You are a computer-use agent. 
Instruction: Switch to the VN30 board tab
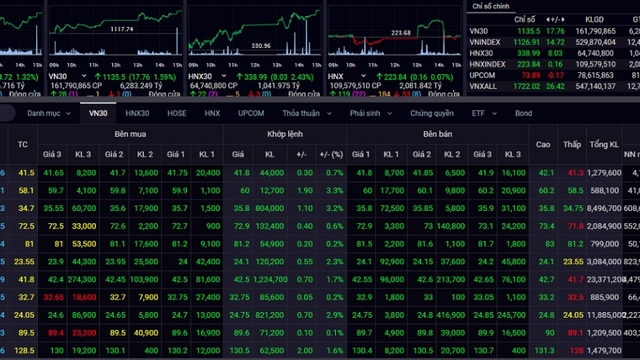point(98,113)
